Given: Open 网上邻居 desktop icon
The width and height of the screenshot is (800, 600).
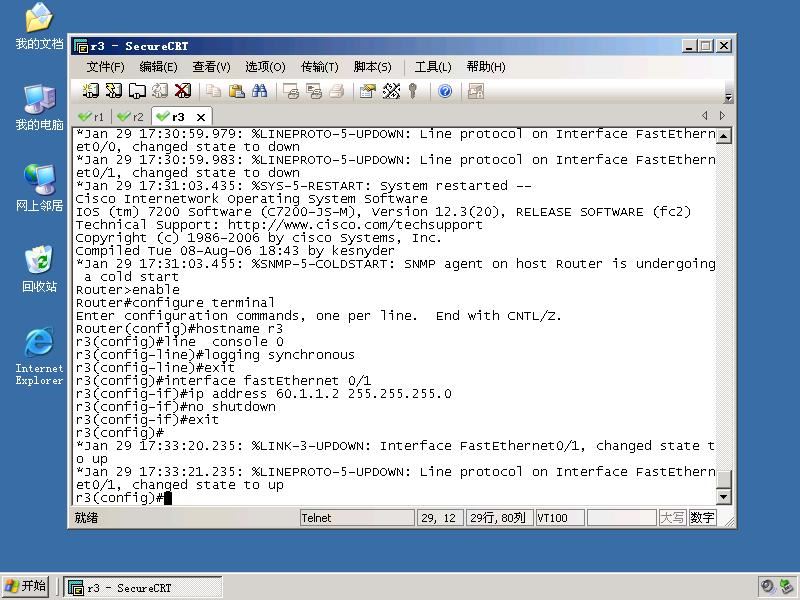Looking at the screenshot, I should pos(39,188).
